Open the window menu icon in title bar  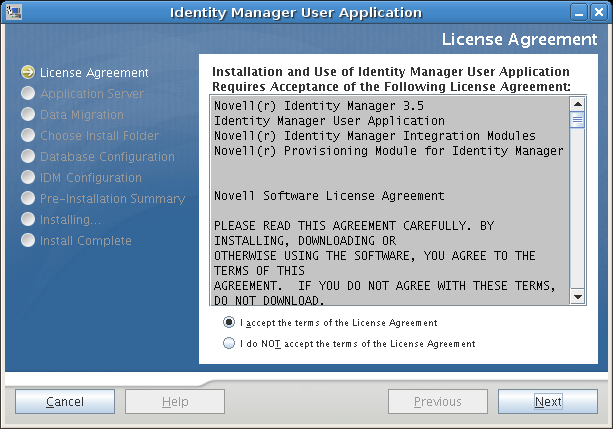(x=13, y=13)
